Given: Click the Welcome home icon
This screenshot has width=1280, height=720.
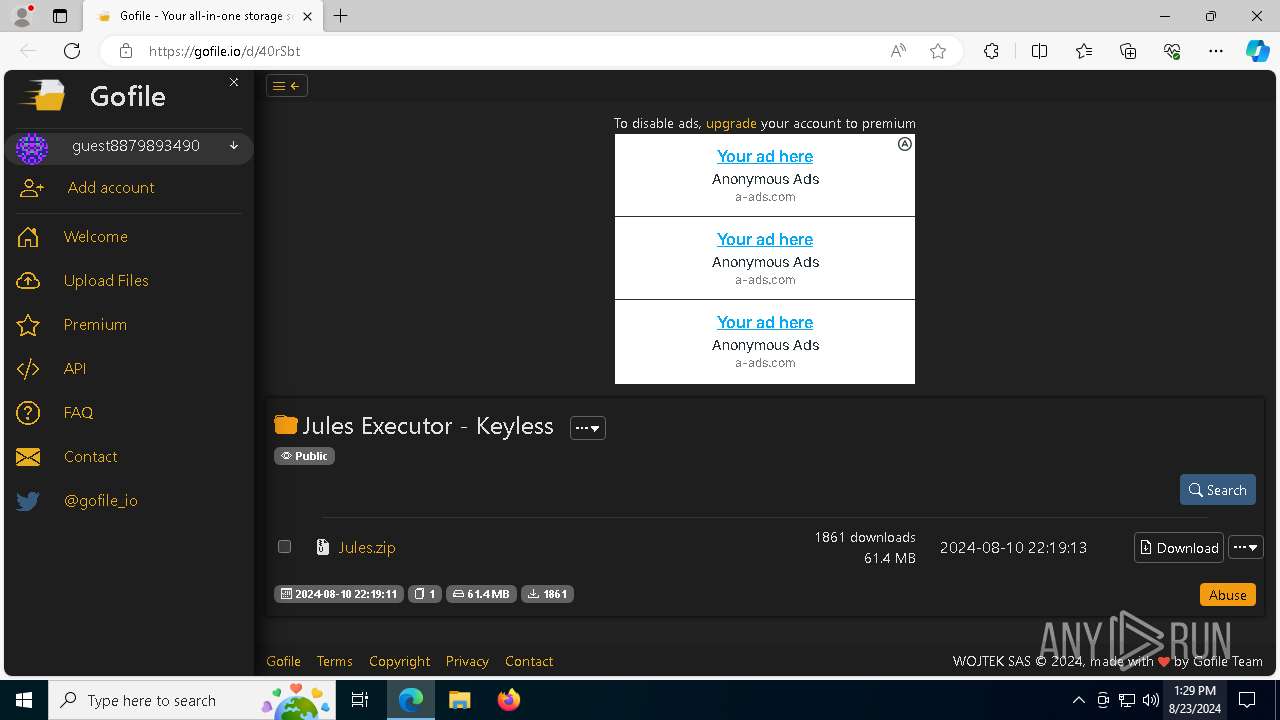Looking at the screenshot, I should point(28,237).
